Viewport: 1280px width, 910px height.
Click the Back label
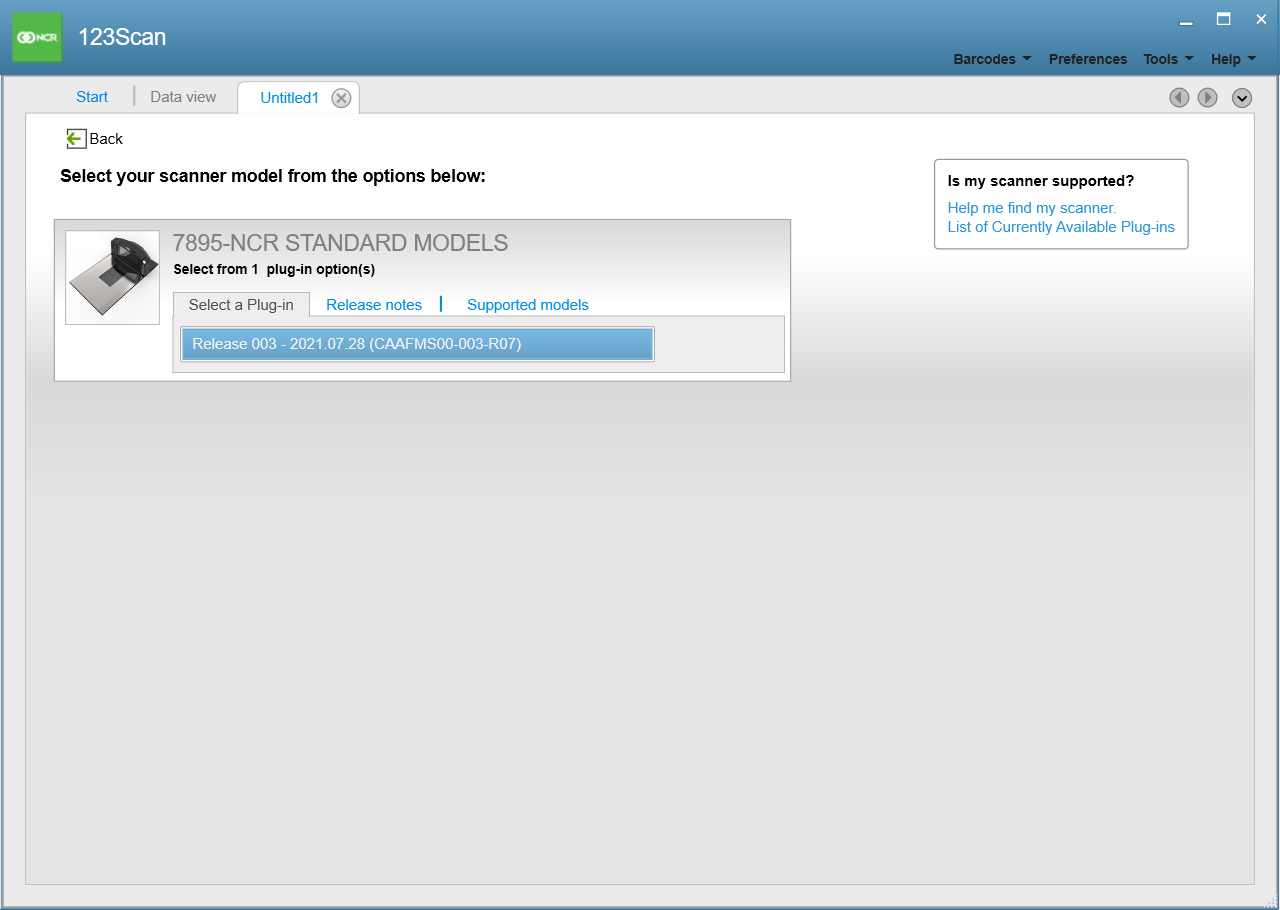pyautogui.click(x=106, y=139)
